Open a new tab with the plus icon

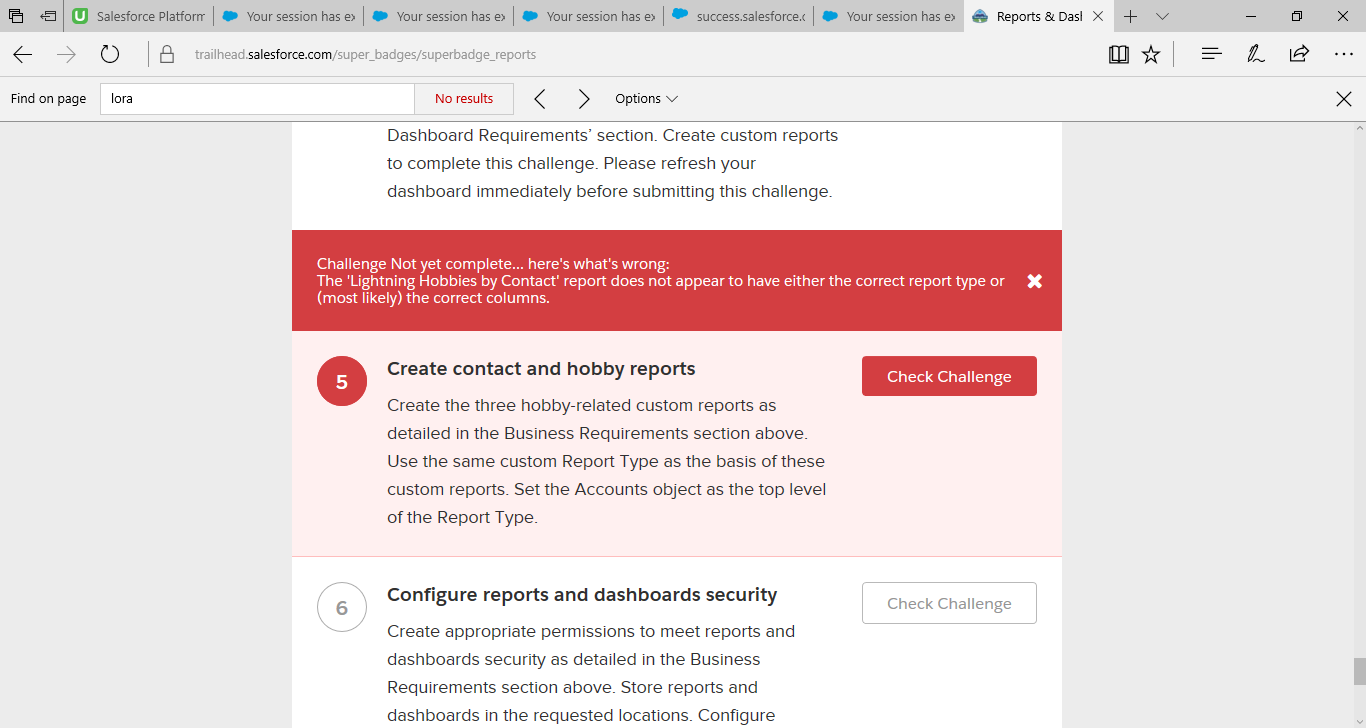[x=1130, y=16]
